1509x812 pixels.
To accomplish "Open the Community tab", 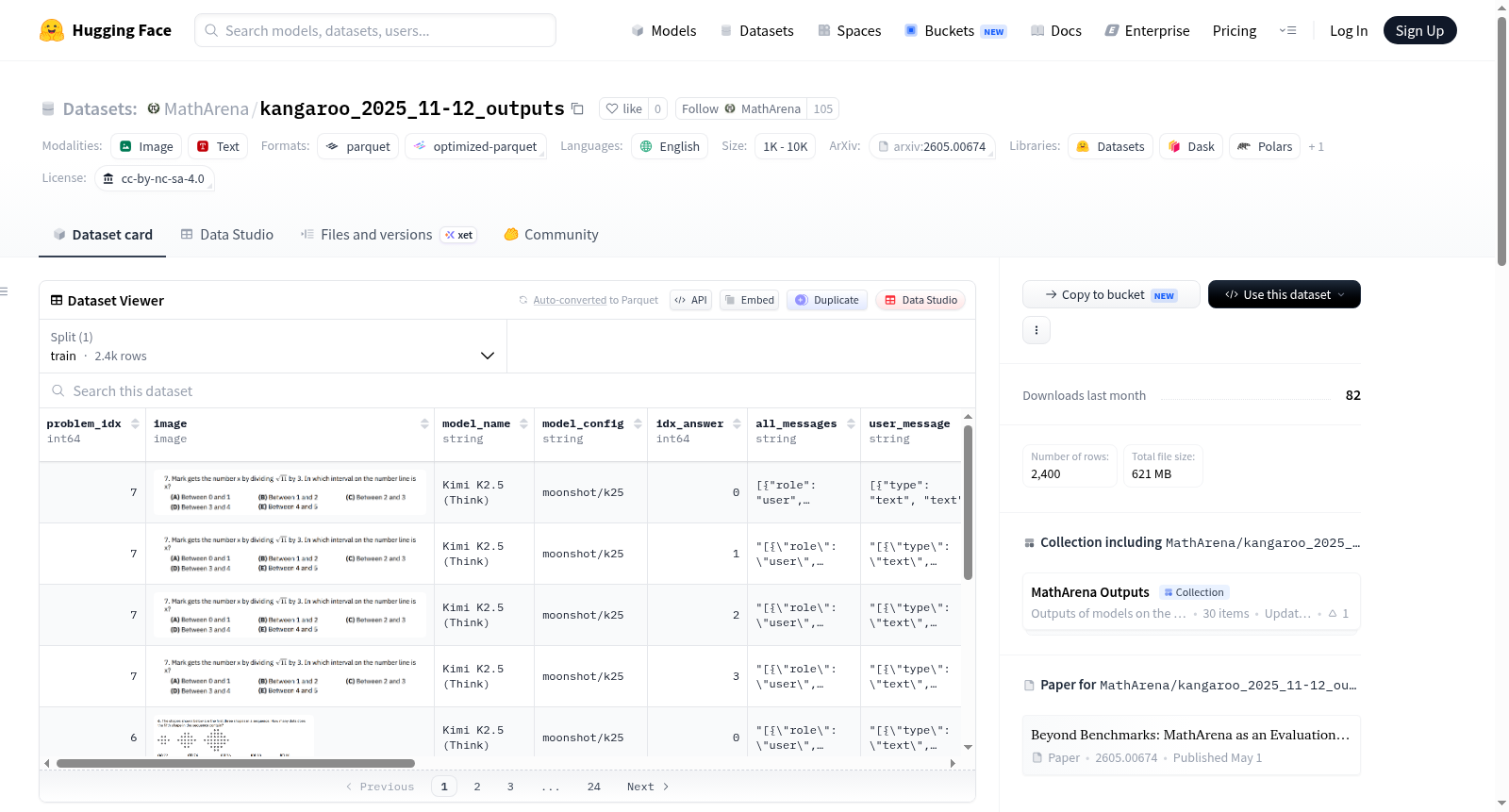I will click(x=551, y=235).
